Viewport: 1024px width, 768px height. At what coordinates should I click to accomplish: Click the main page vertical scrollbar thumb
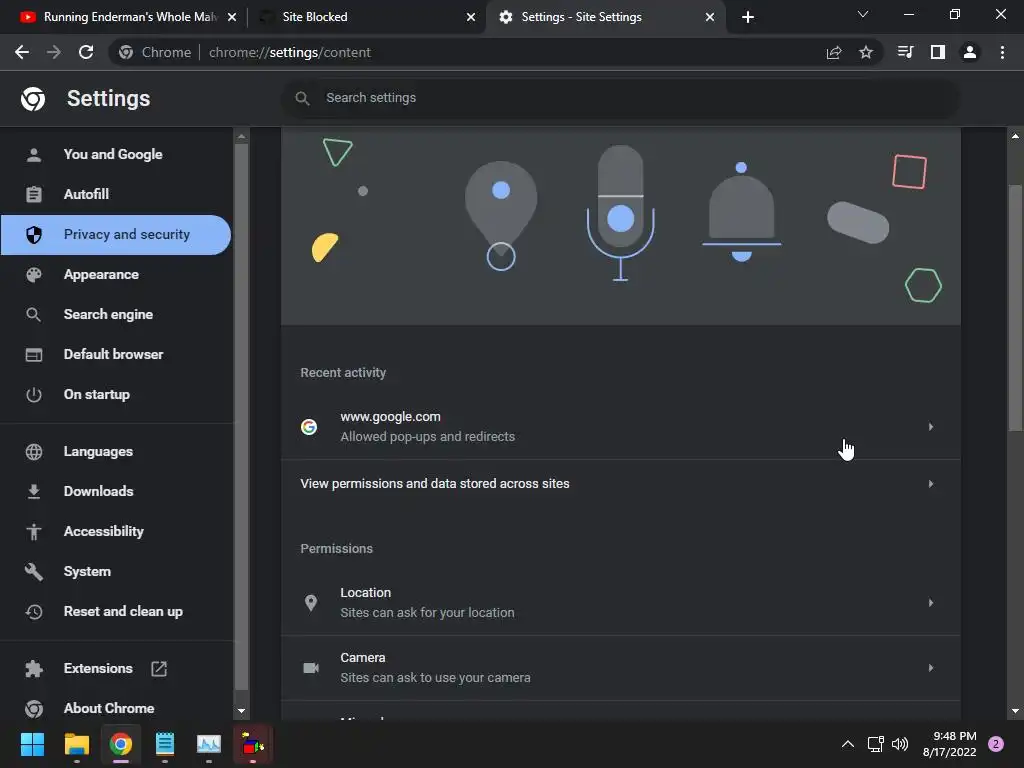(1015, 307)
